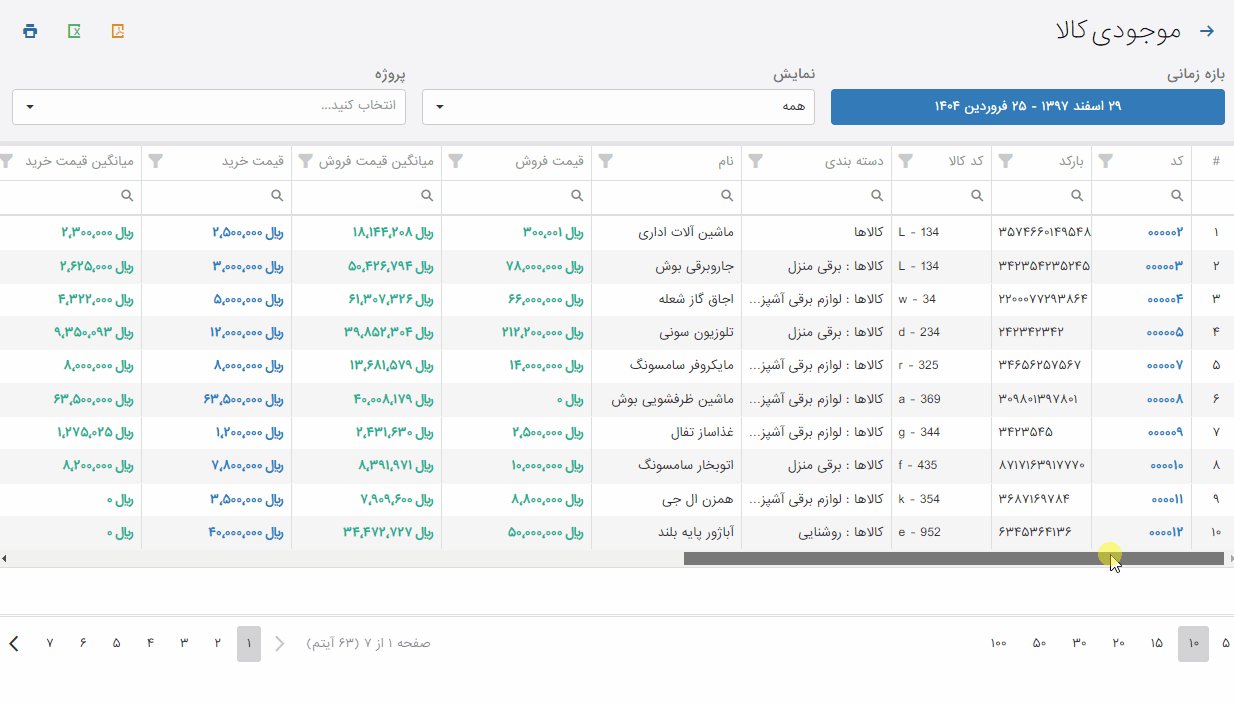Open the filter for the قیمت فروش column
Viewport: 1234px width, 705px height.
456,161
